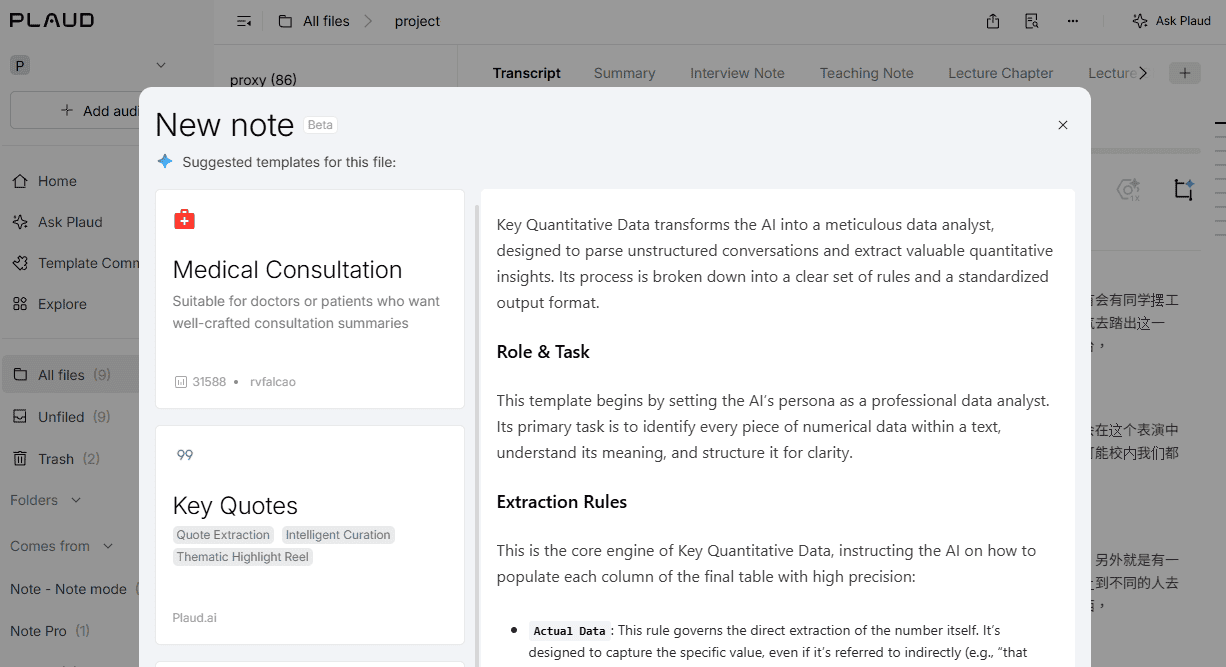This screenshot has height=667, width=1226.
Task: Open the Trash folder
Action: [56, 459]
